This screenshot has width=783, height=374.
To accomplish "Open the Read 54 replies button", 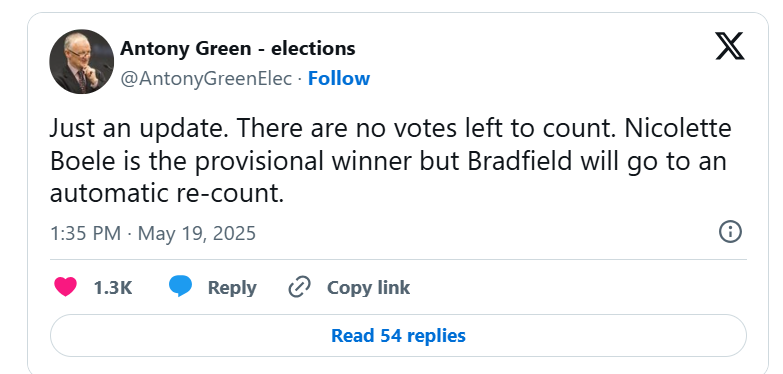I will tap(398, 336).
